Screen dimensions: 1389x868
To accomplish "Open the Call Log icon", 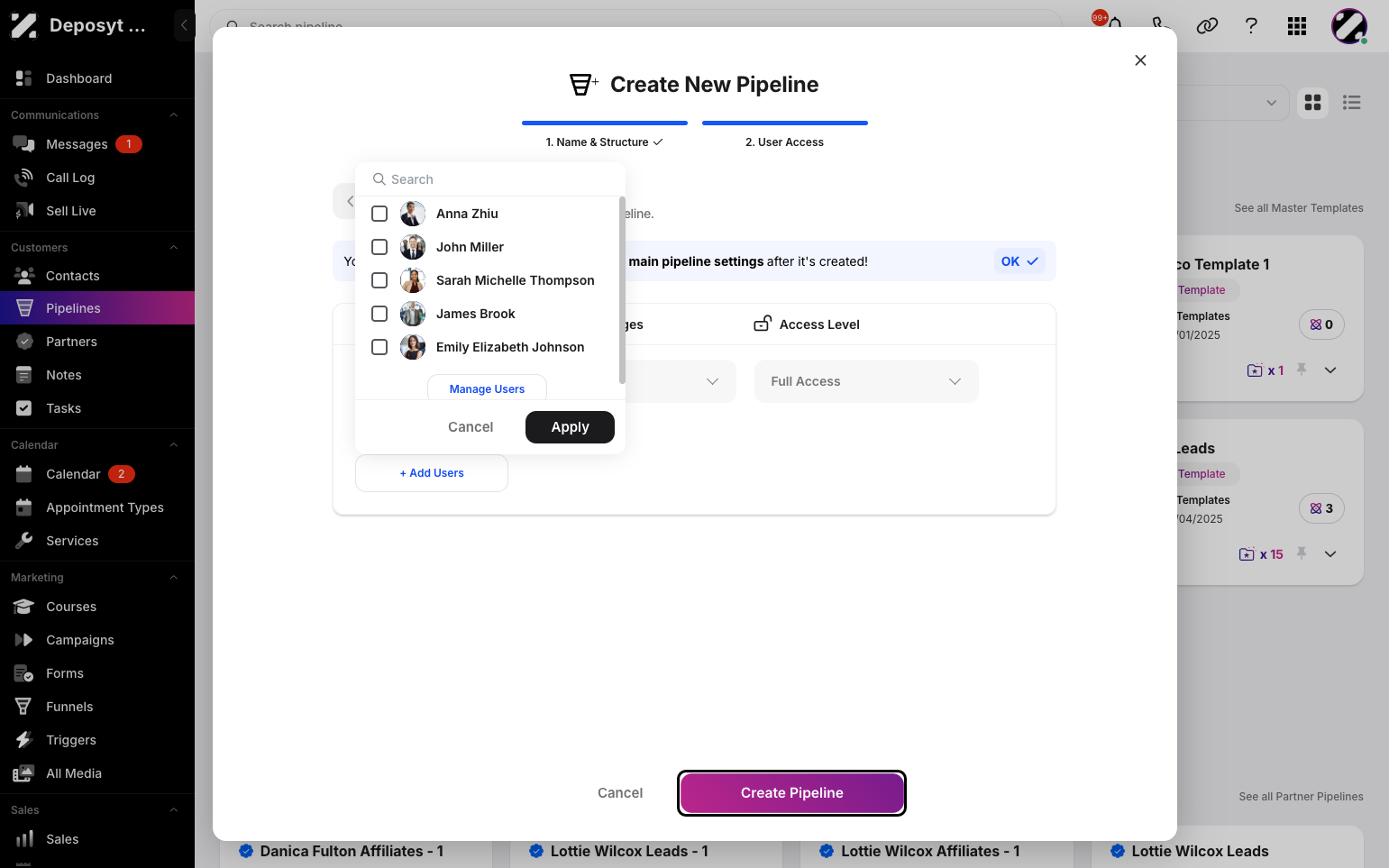I will (24, 178).
